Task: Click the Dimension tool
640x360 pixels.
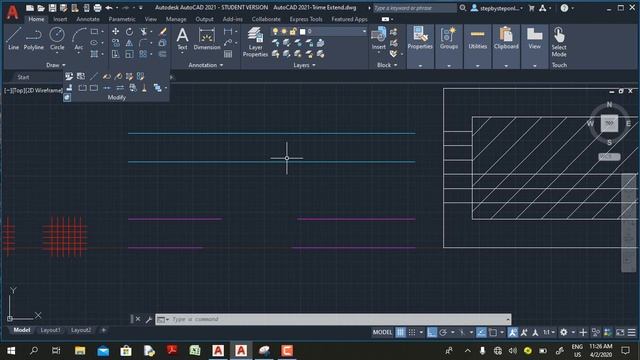Action: [207, 39]
